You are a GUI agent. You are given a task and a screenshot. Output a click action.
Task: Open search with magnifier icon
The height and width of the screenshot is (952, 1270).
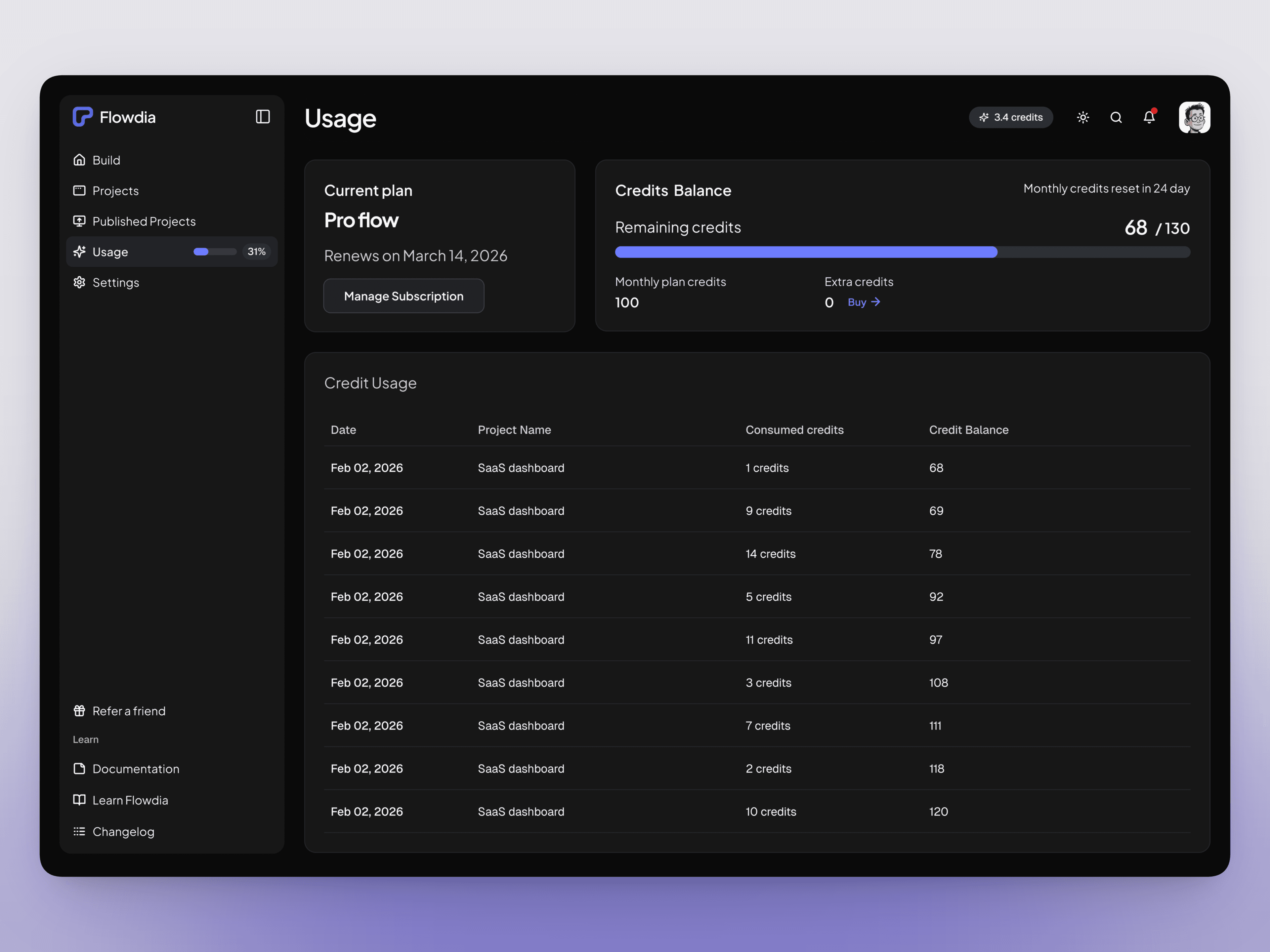(x=1116, y=118)
